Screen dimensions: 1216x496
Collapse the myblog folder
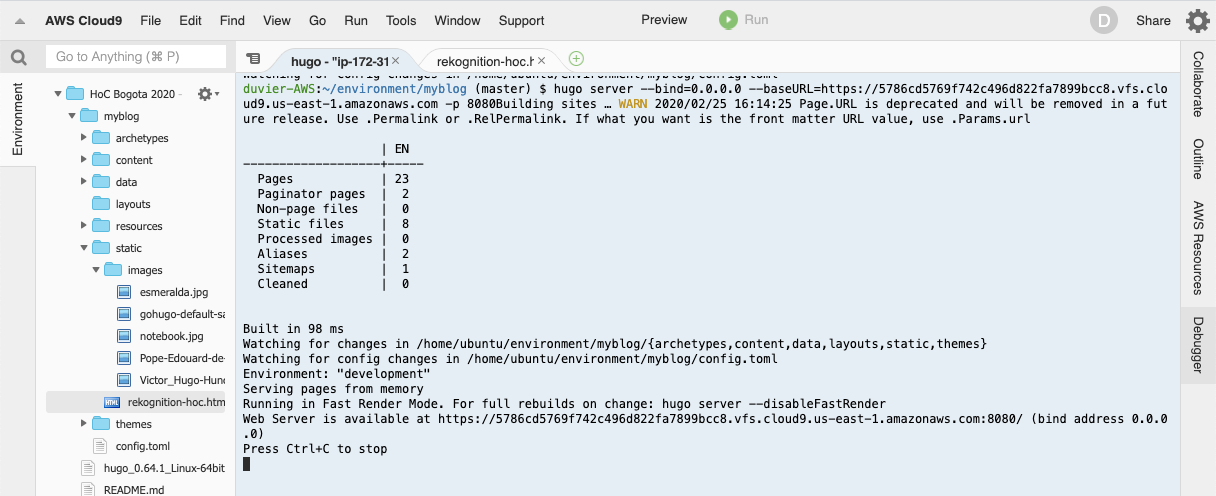pyautogui.click(x=72, y=116)
